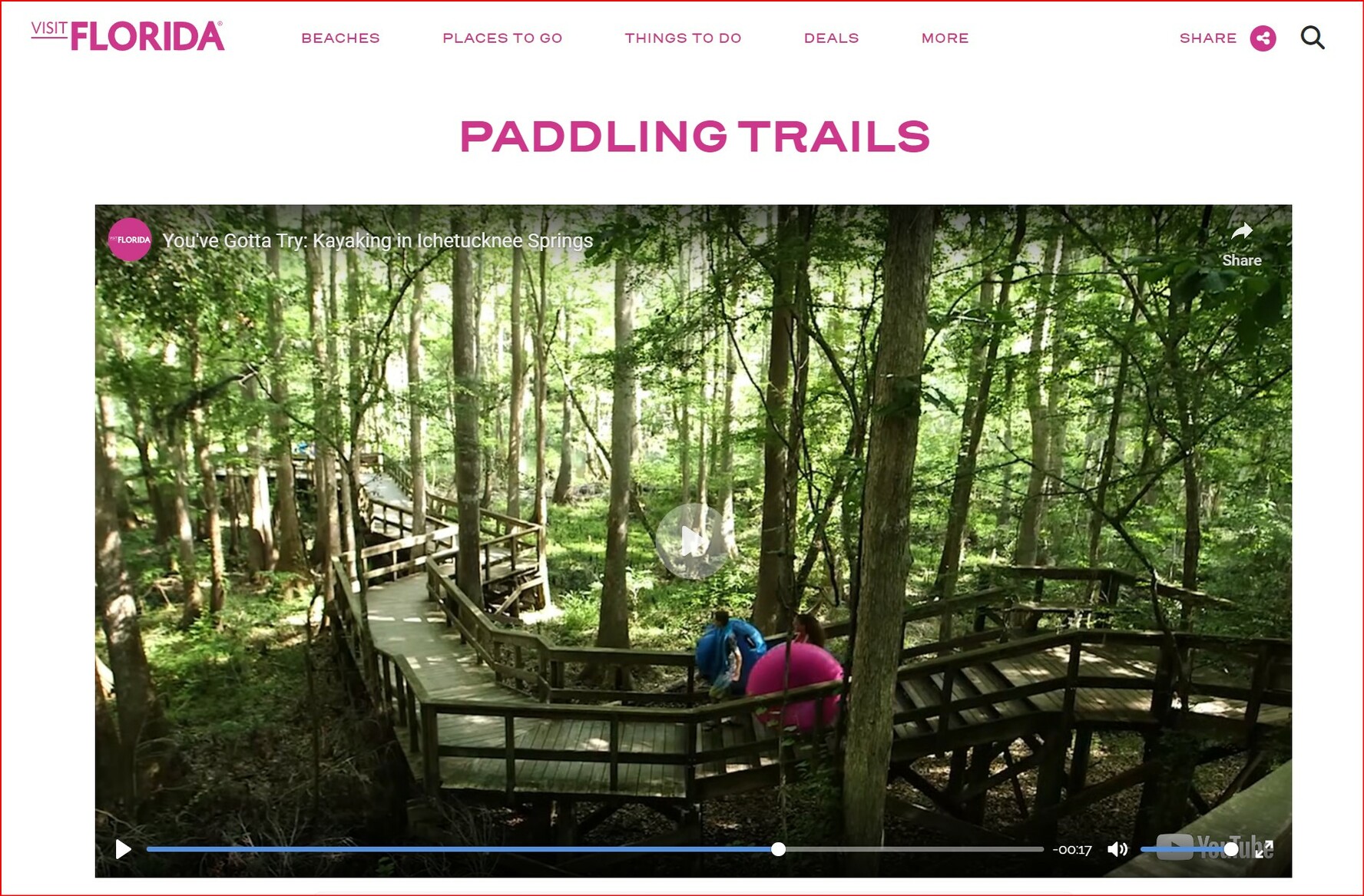Image resolution: width=1364 pixels, height=896 pixels.
Task: Expand the Things To Do menu
Action: click(x=683, y=38)
